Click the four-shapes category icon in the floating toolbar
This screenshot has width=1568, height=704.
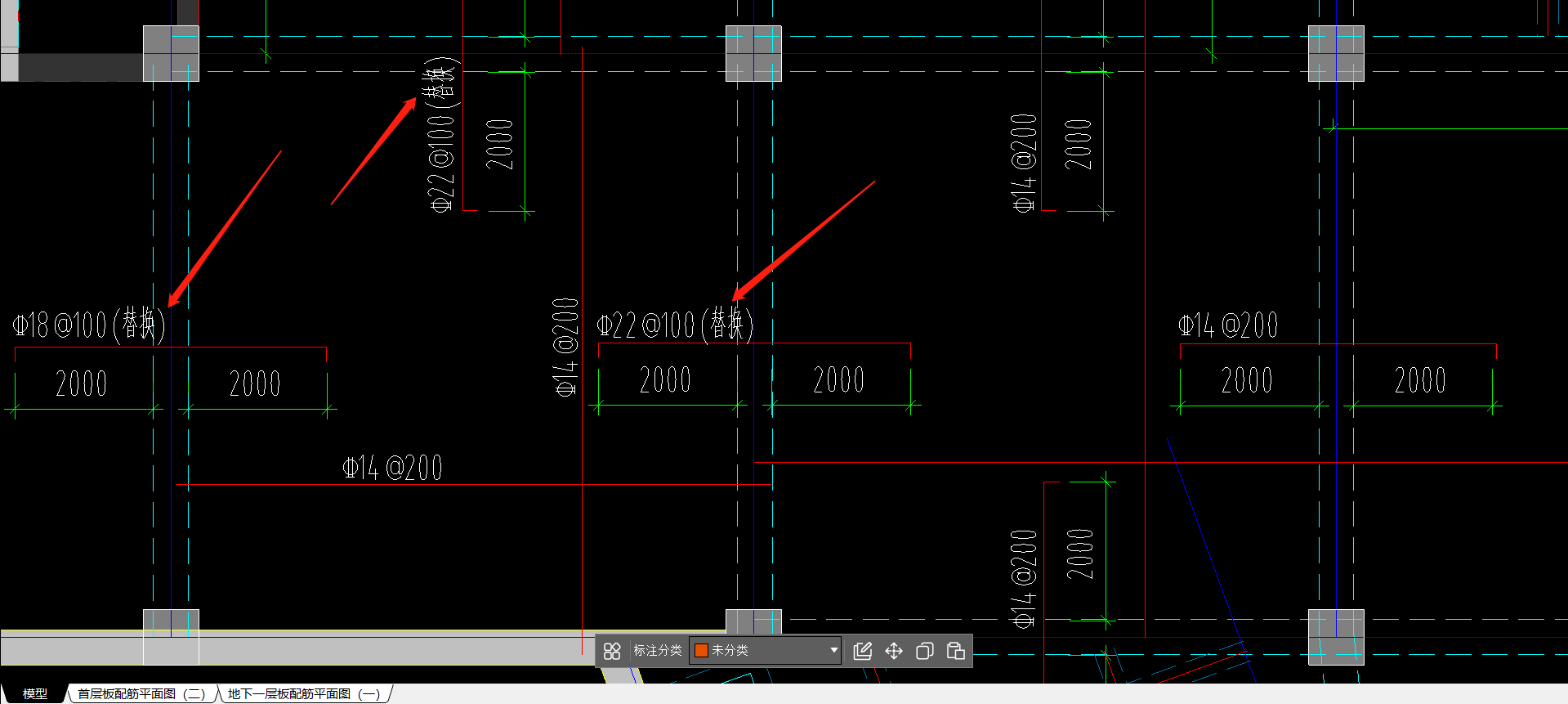point(612,651)
